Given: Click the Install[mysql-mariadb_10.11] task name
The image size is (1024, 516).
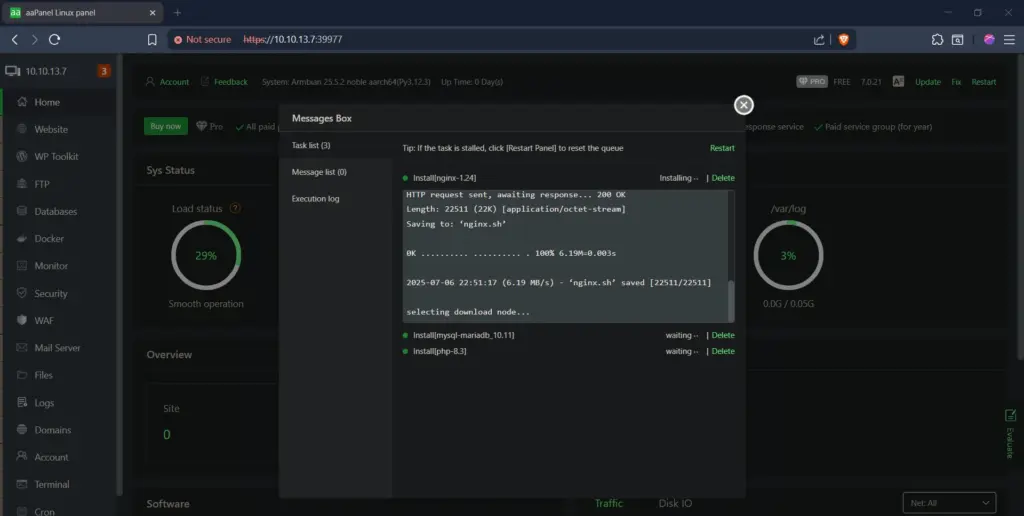Looking at the screenshot, I should [x=464, y=335].
